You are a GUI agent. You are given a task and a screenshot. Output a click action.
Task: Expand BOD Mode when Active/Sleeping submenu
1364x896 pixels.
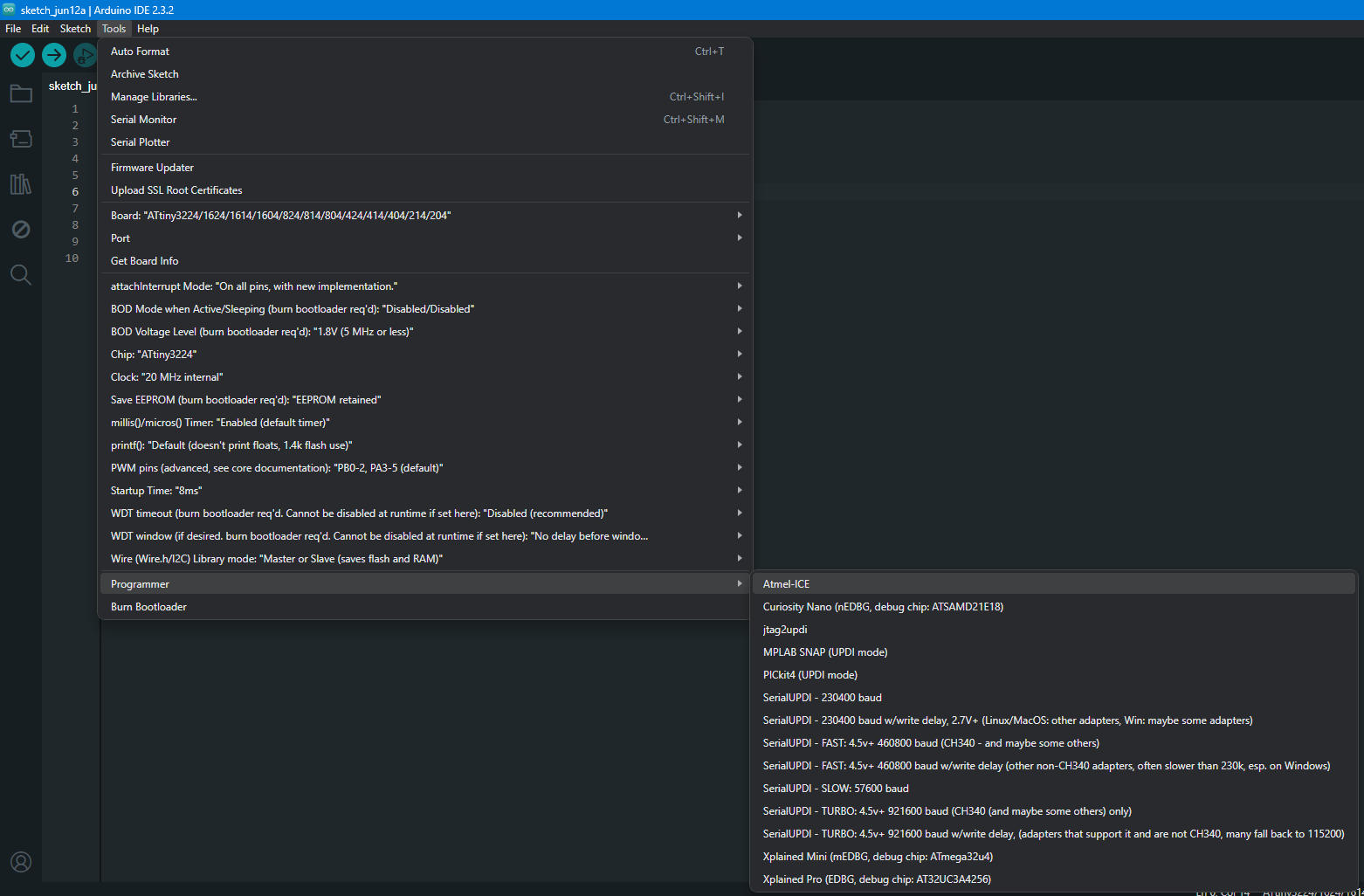click(425, 309)
